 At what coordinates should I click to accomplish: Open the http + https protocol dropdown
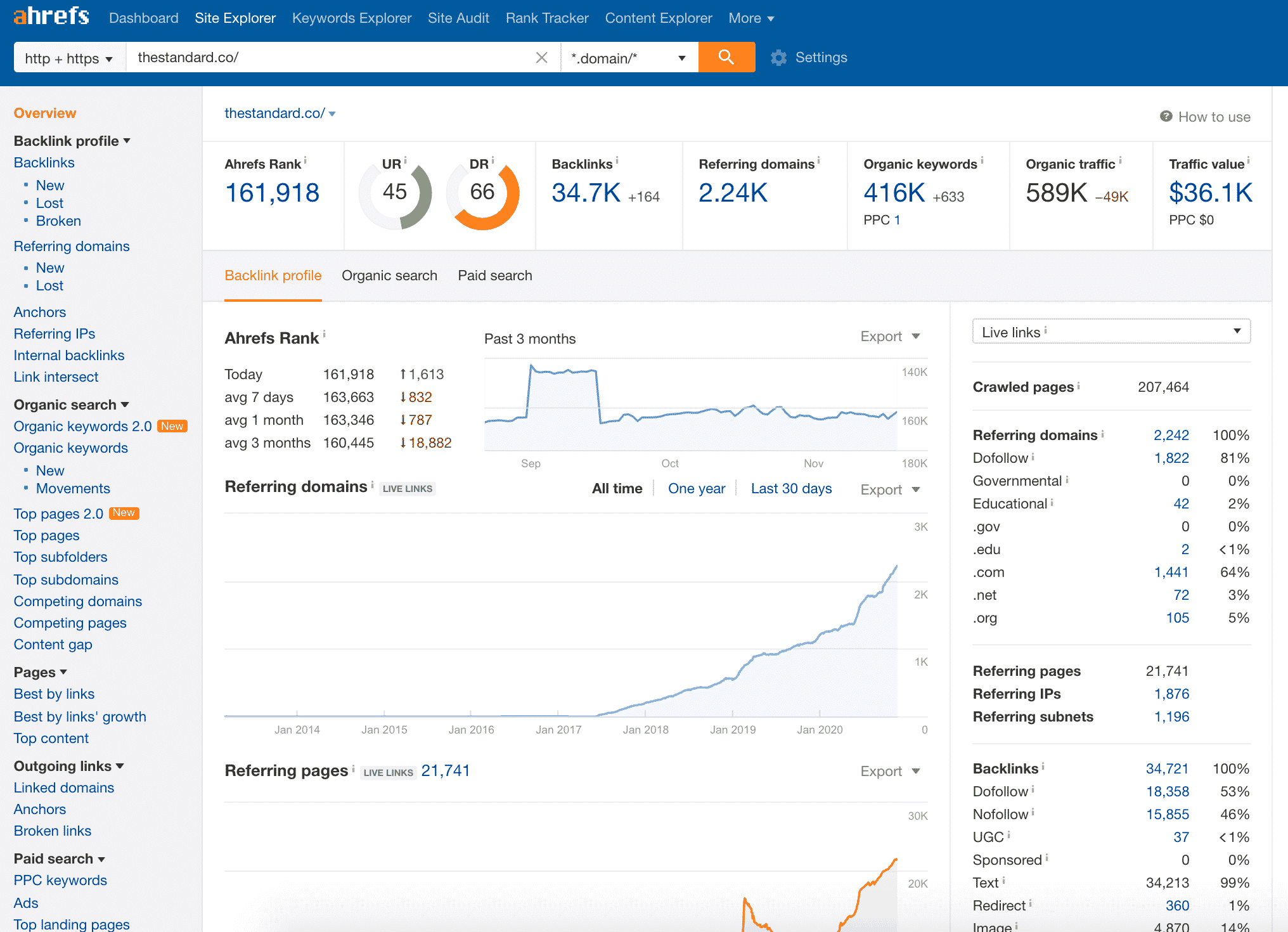click(70, 58)
